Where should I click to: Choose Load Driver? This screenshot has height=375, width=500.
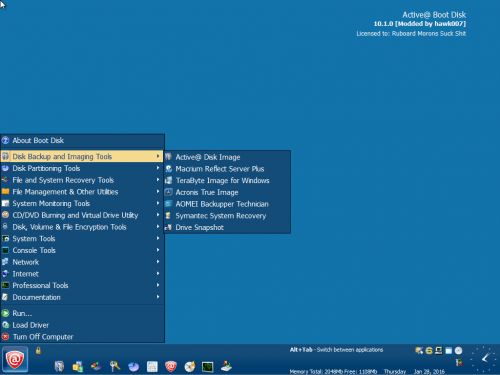82,325
